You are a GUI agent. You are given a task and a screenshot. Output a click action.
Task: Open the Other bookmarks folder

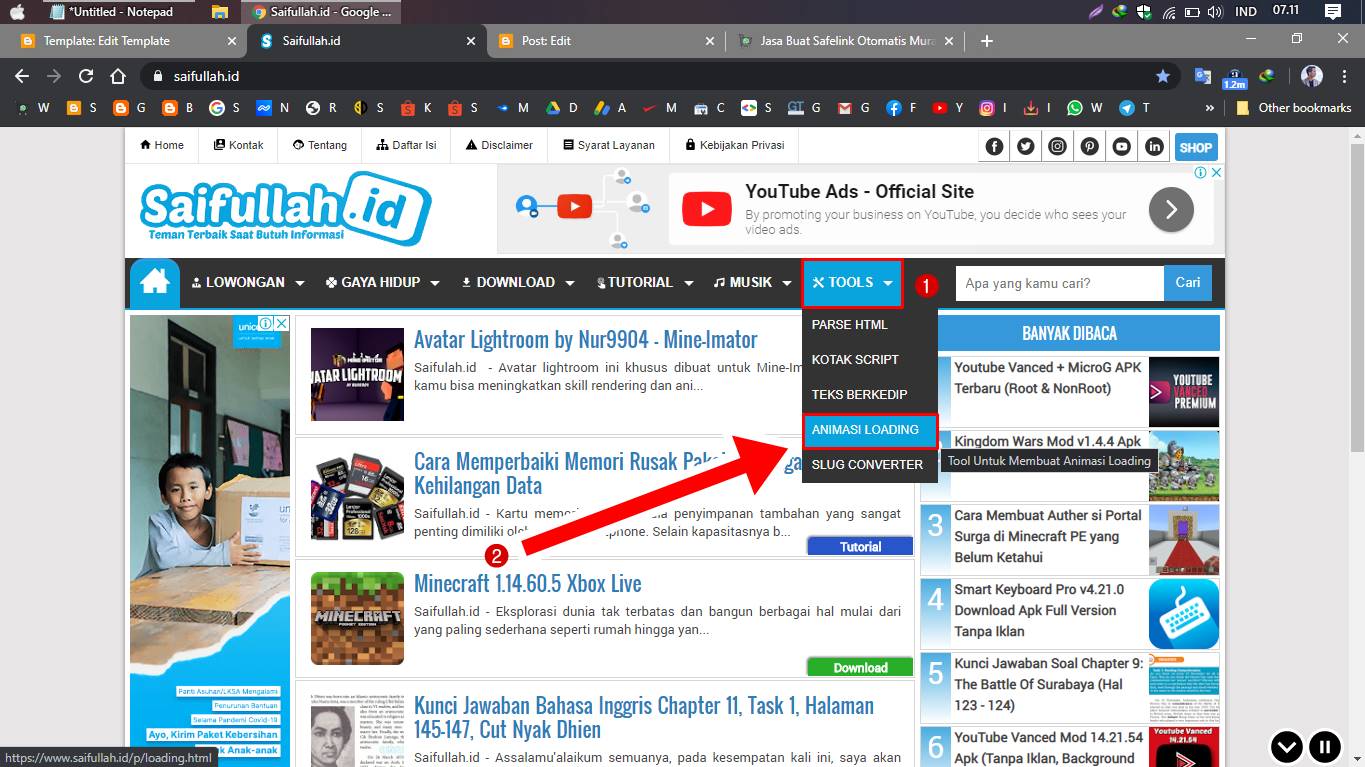1294,108
